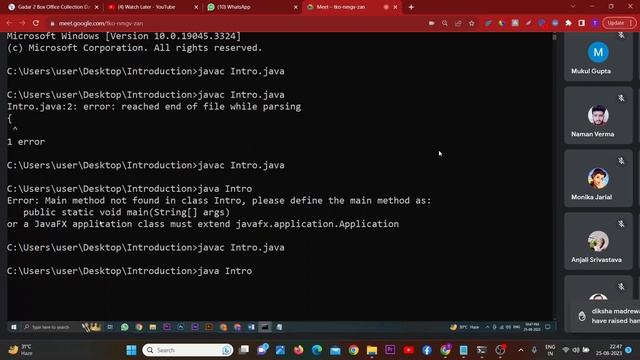This screenshot has width=640, height=360.
Task: Open the weather widget showing Haze
Action: click(x=20, y=350)
